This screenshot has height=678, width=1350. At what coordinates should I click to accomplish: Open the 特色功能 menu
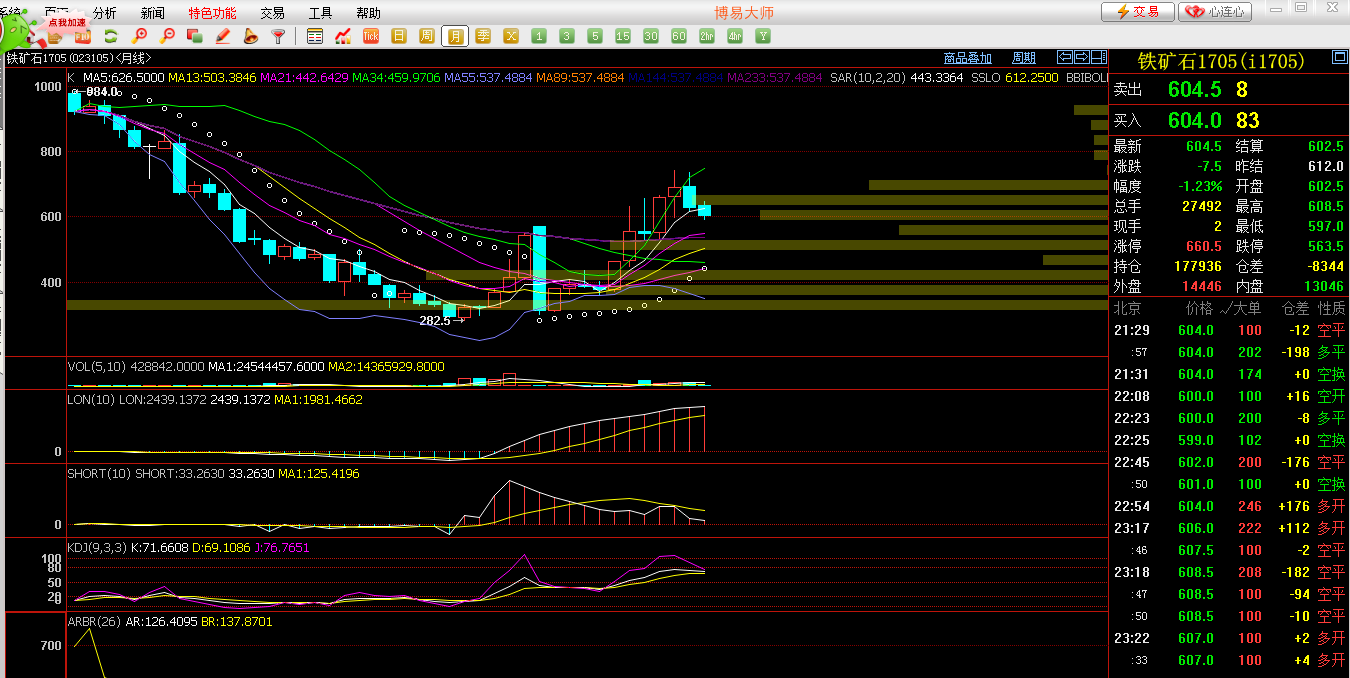coord(212,13)
